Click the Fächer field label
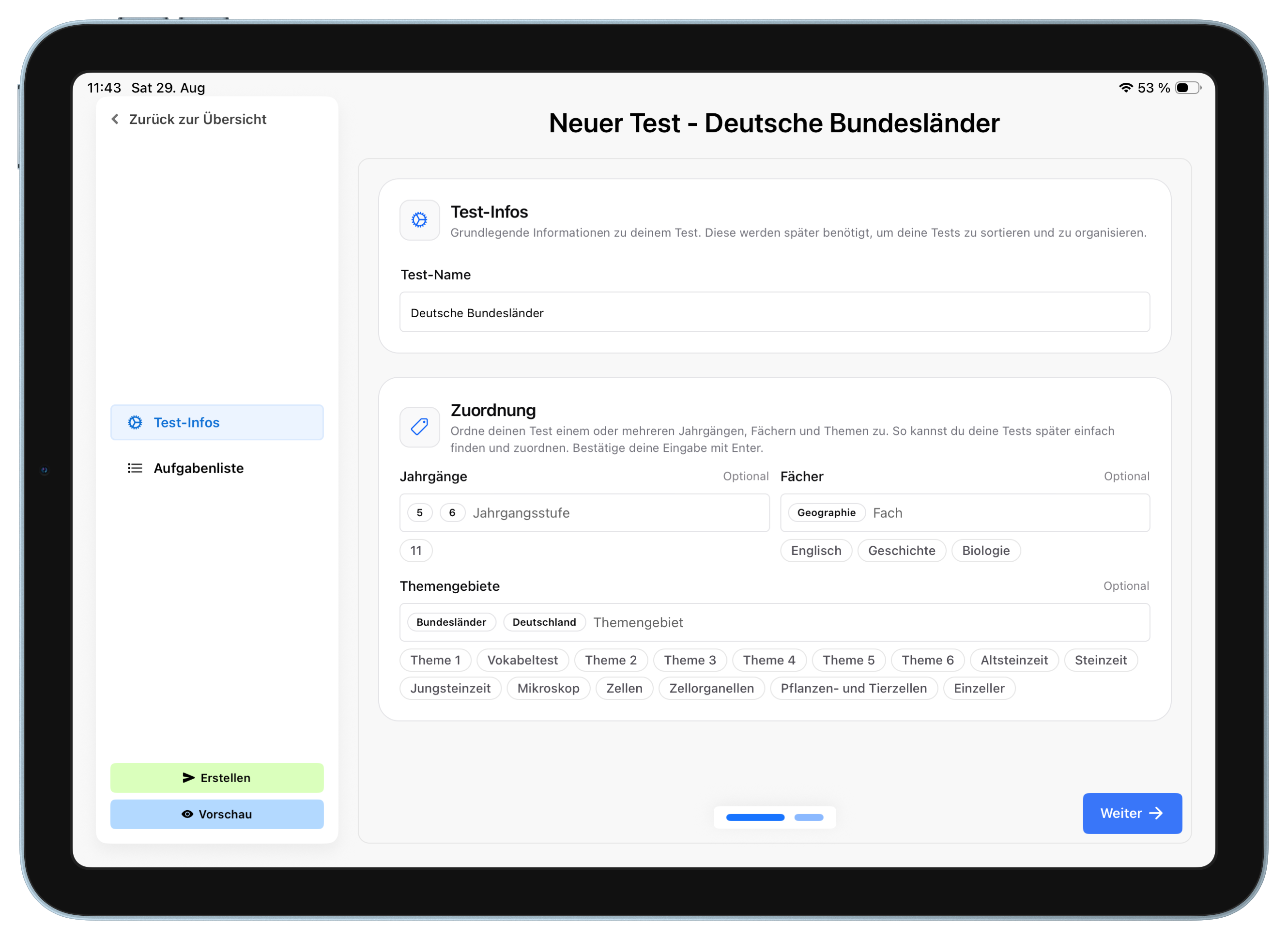 click(x=801, y=476)
